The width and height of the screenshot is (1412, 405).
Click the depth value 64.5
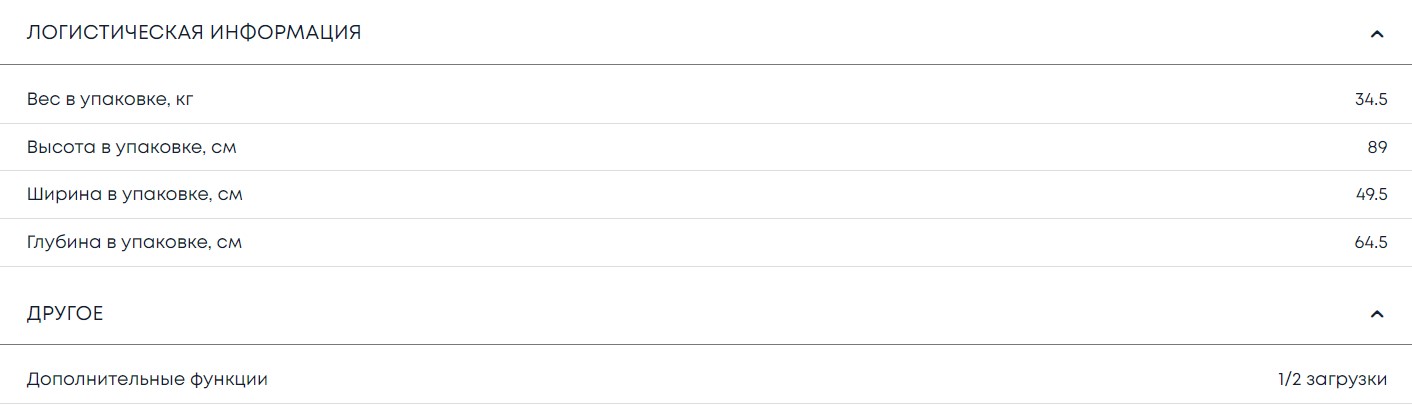tap(1371, 242)
